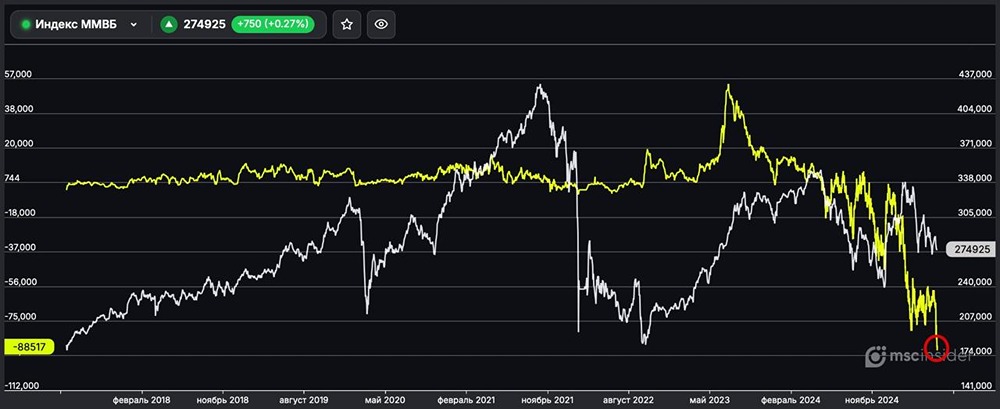
Task: Click the 371,000 right axis value
Action: 975,144
